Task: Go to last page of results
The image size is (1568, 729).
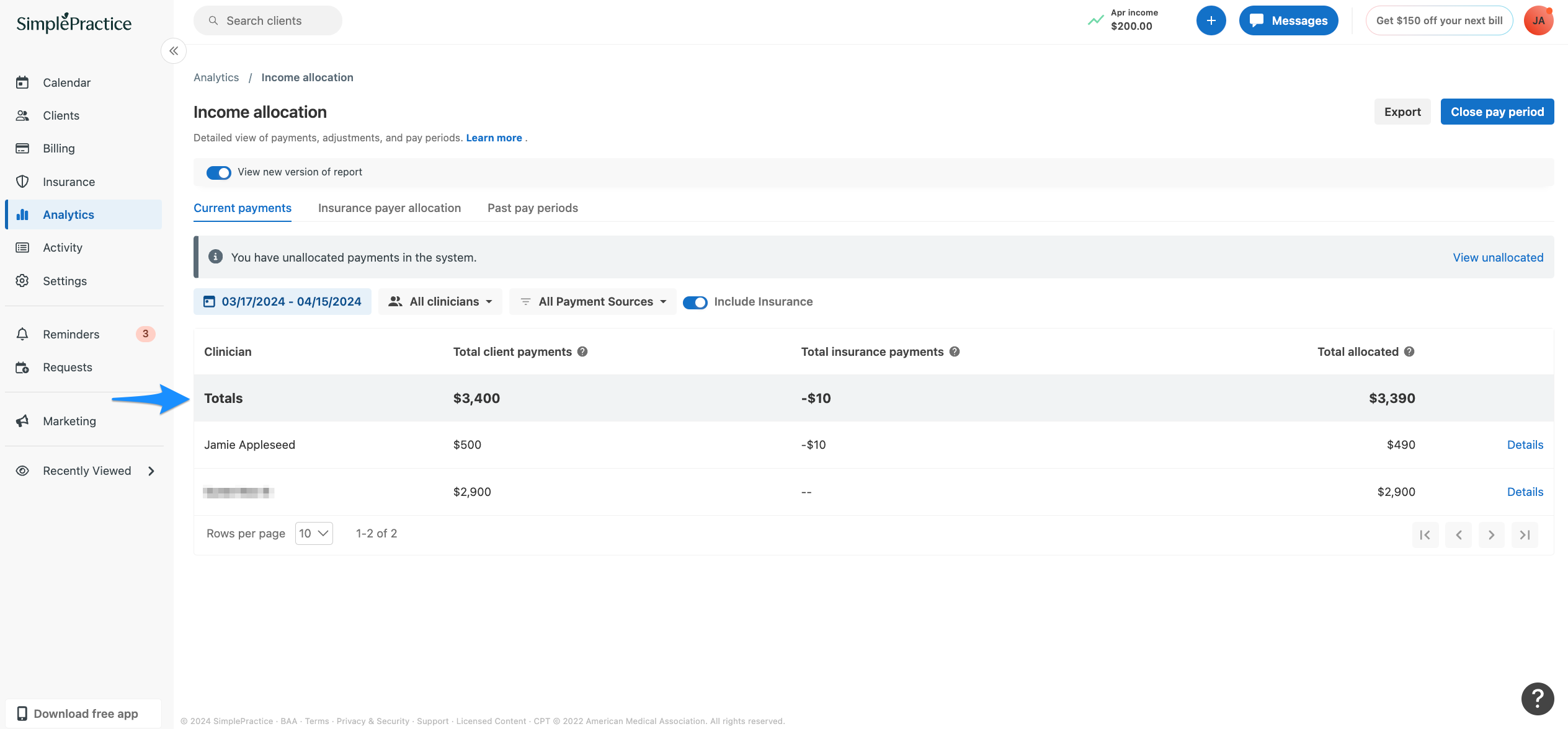Action: 1525,535
